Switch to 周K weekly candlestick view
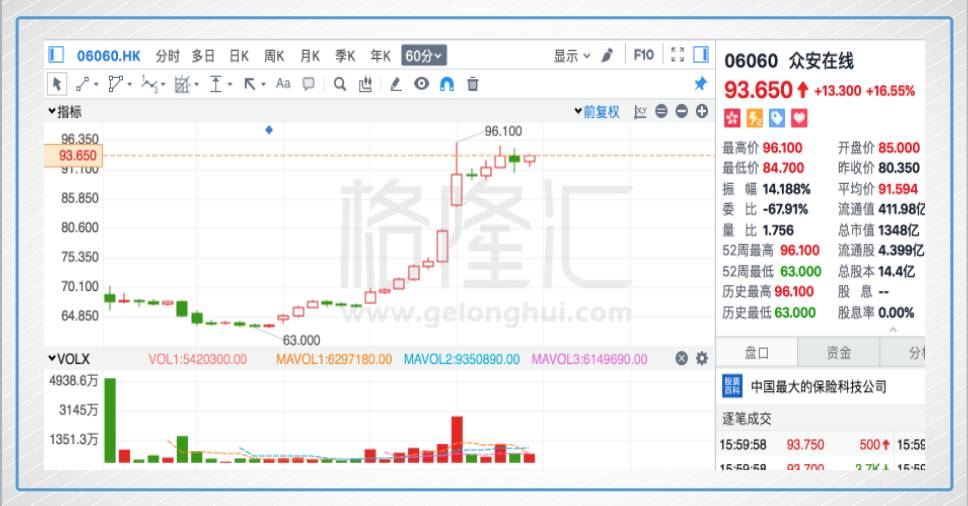 pyautogui.click(x=274, y=56)
